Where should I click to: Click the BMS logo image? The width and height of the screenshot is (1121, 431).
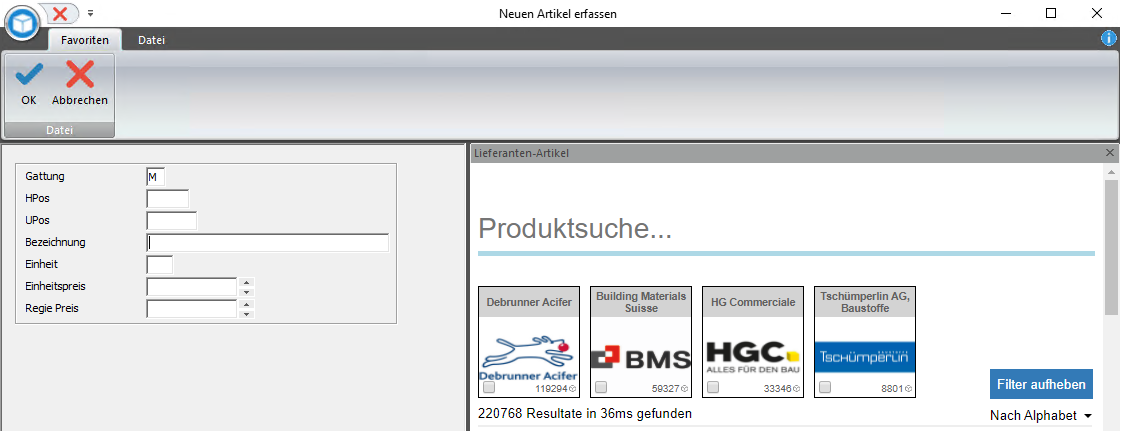[x=641, y=358]
